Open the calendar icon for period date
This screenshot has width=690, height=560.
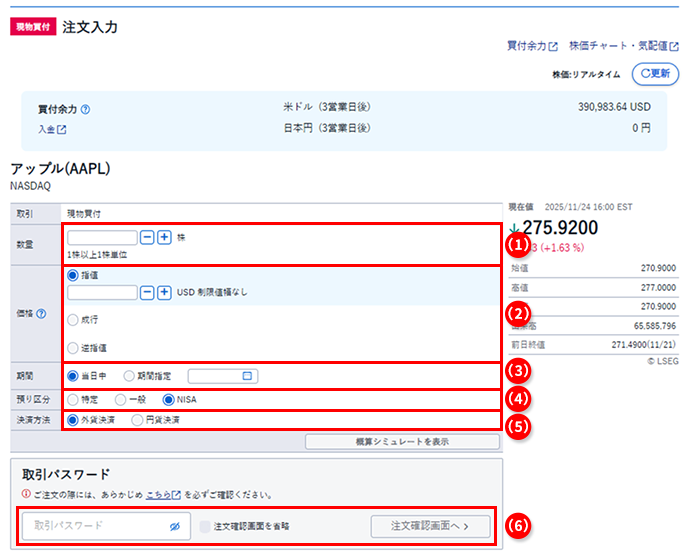click(x=245, y=376)
